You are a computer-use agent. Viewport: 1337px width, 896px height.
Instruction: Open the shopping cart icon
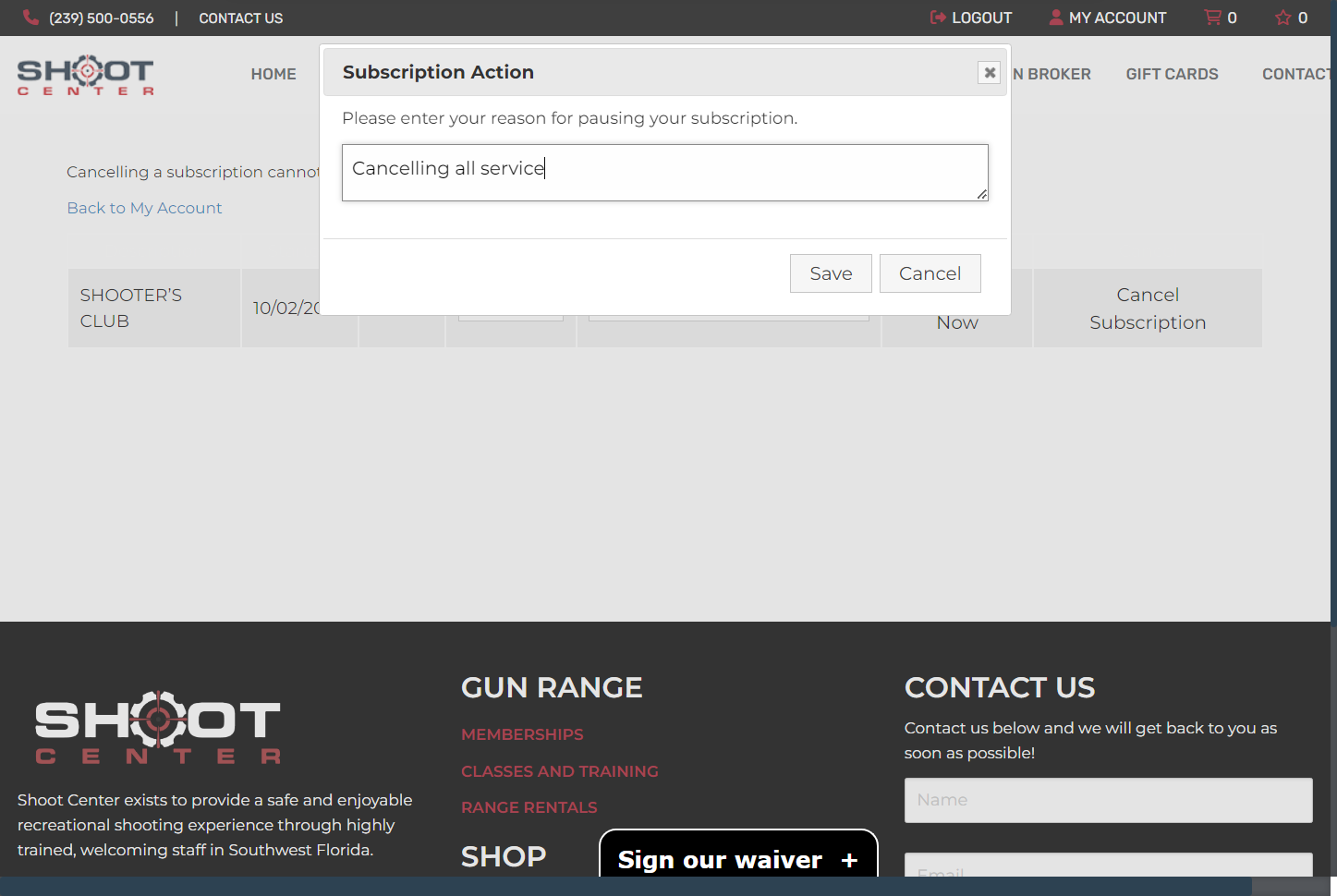[x=1212, y=18]
